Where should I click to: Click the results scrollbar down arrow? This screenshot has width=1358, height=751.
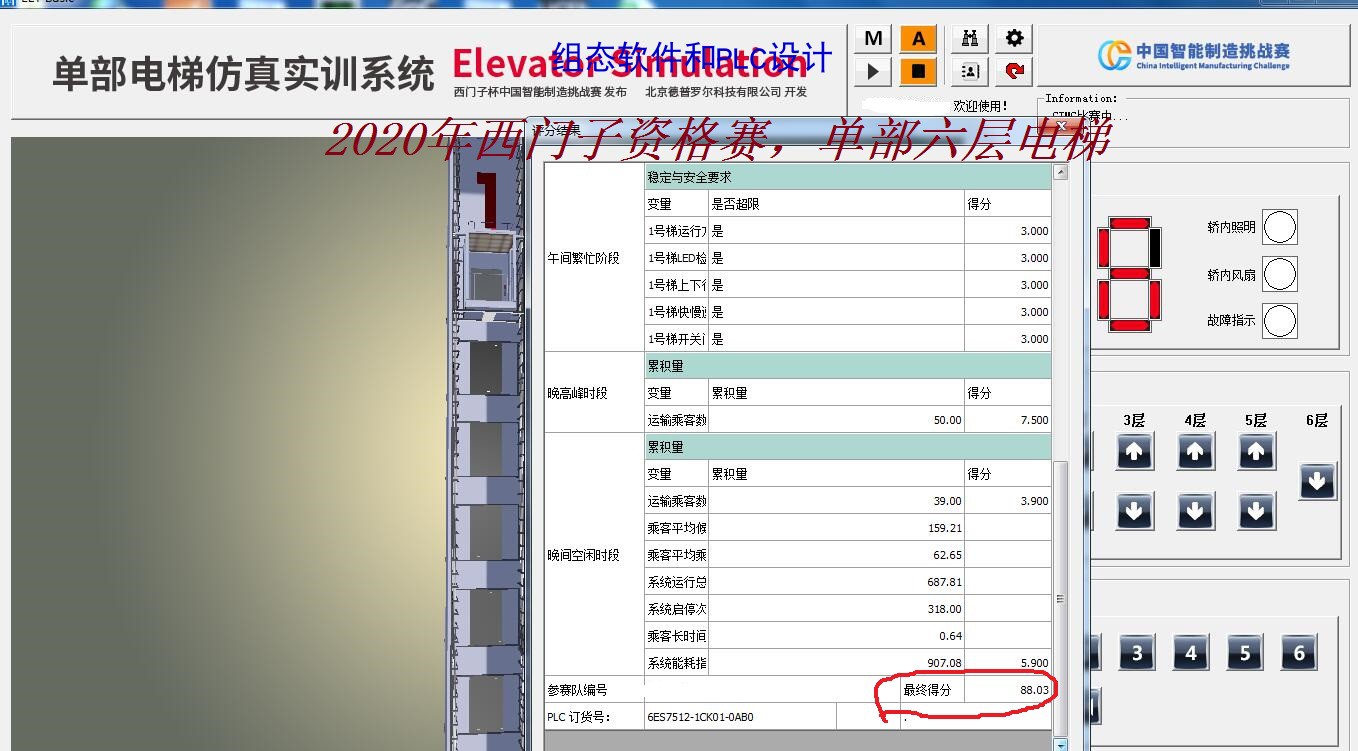[1061, 744]
